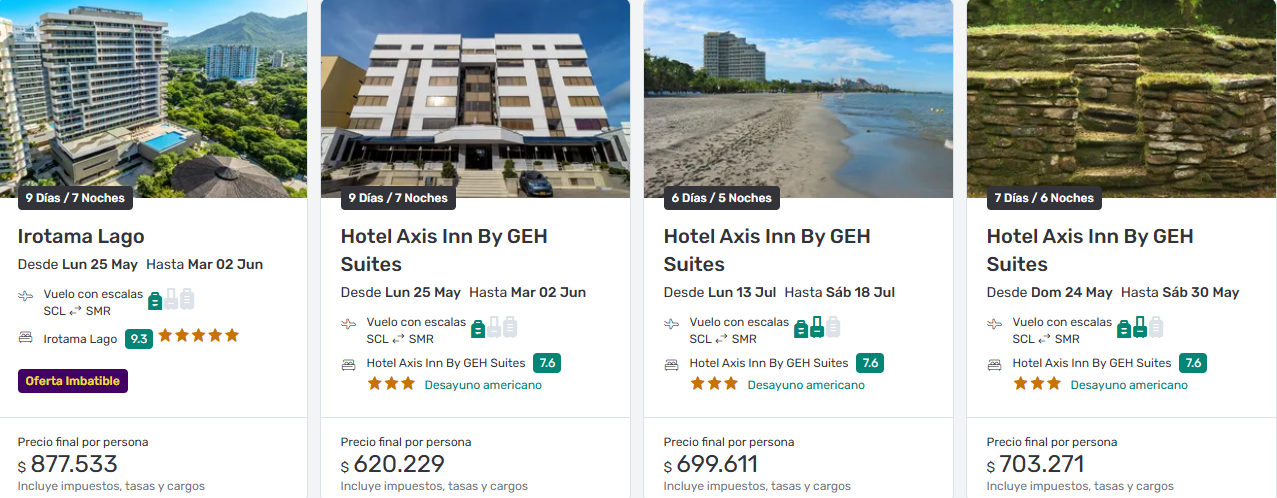The height and width of the screenshot is (498, 1277).
Task: Click the three-star rating in the 699.611 card
Action: 714,384
